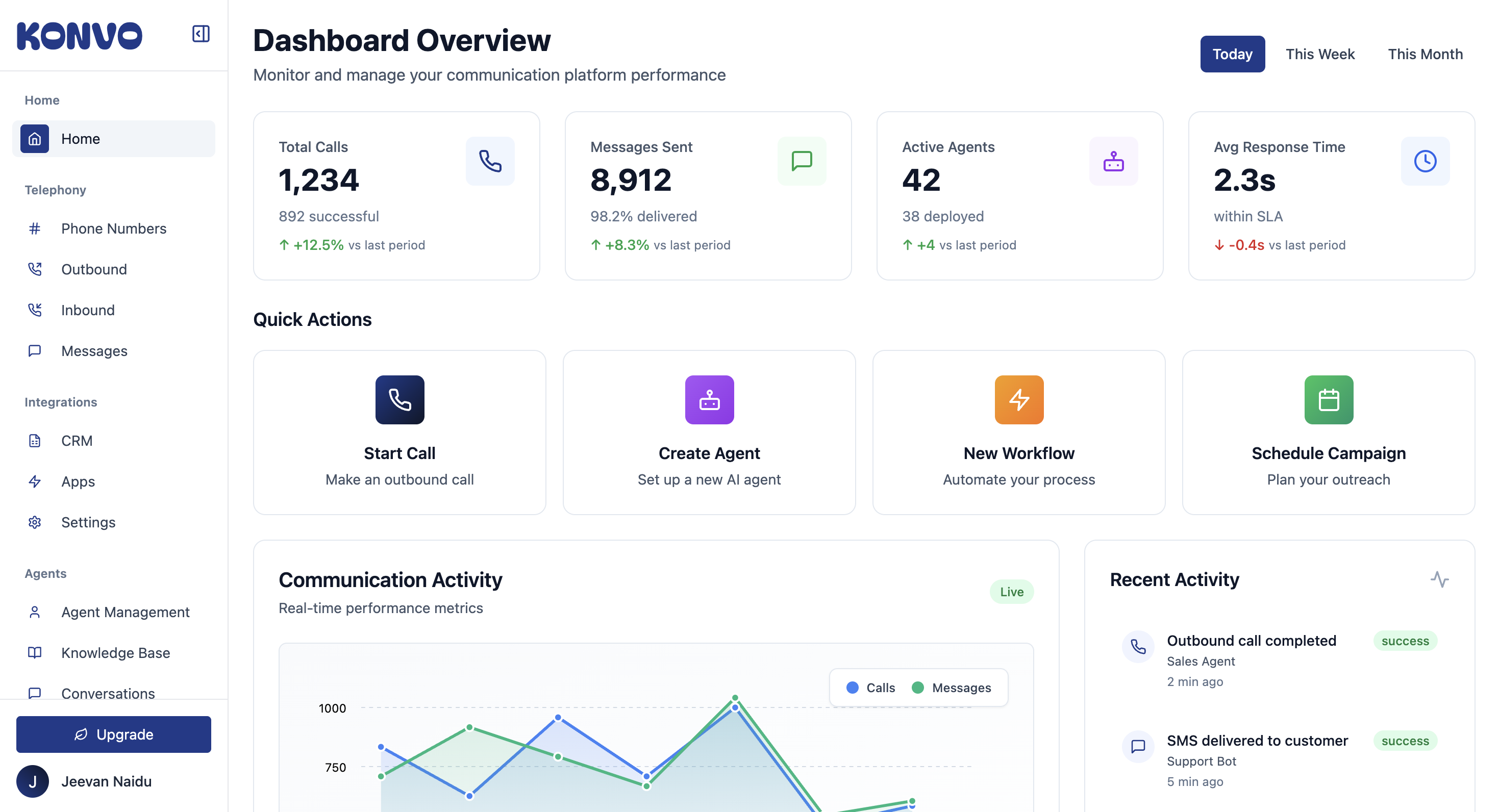This screenshot has width=1499, height=812.
Task: Click the orange New Workflow lightning icon
Action: tap(1019, 399)
